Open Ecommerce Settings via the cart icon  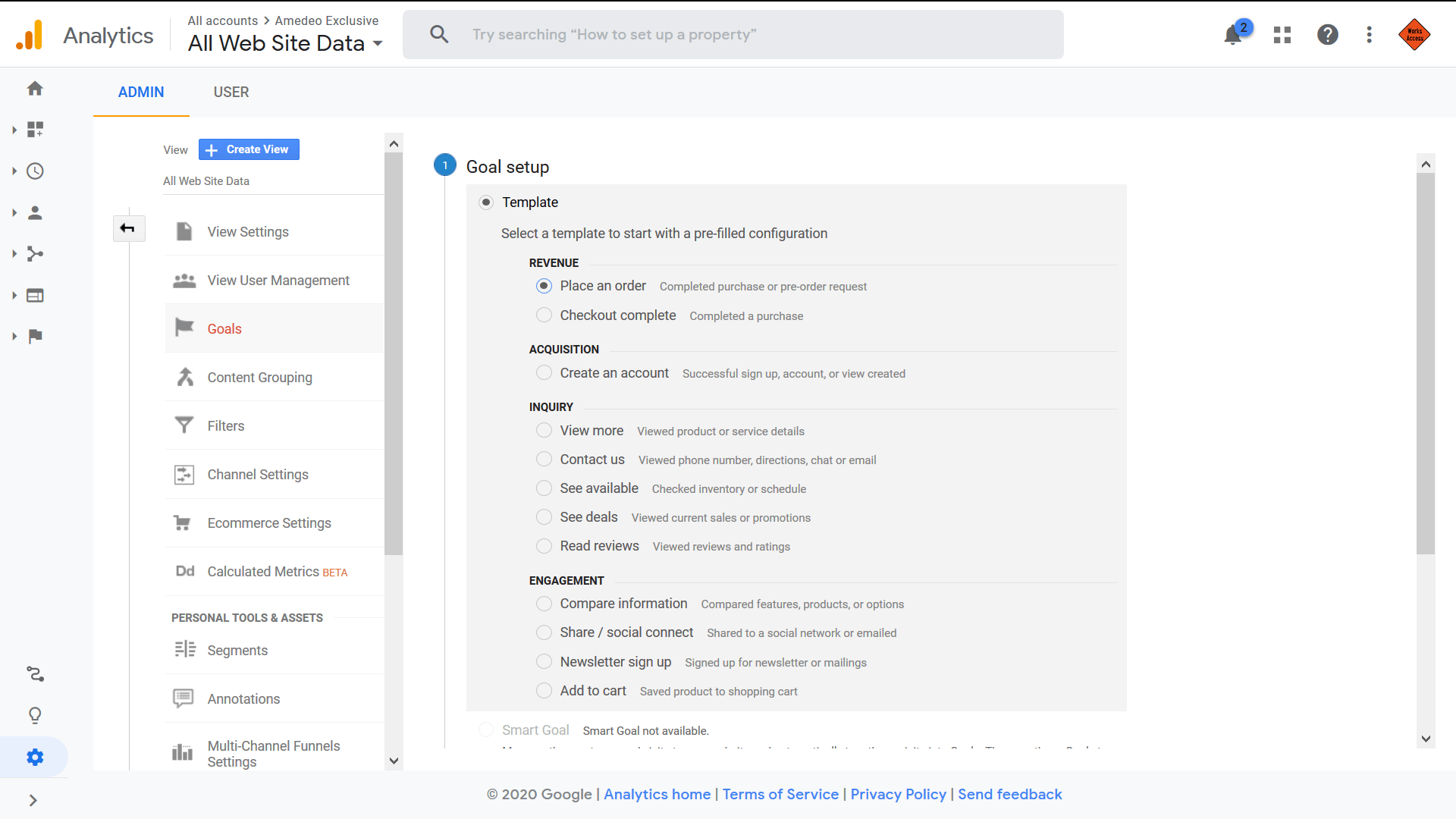(x=183, y=522)
